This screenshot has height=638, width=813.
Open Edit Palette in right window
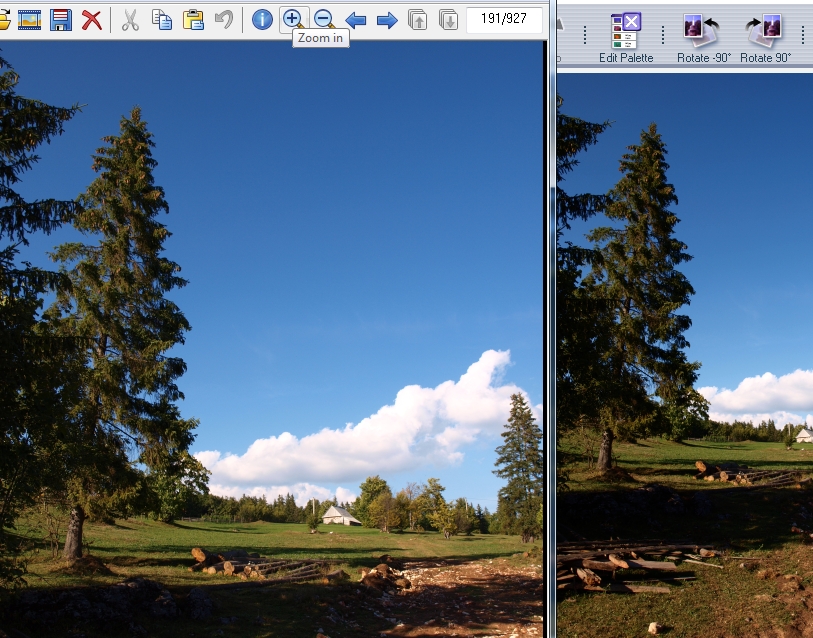(626, 38)
